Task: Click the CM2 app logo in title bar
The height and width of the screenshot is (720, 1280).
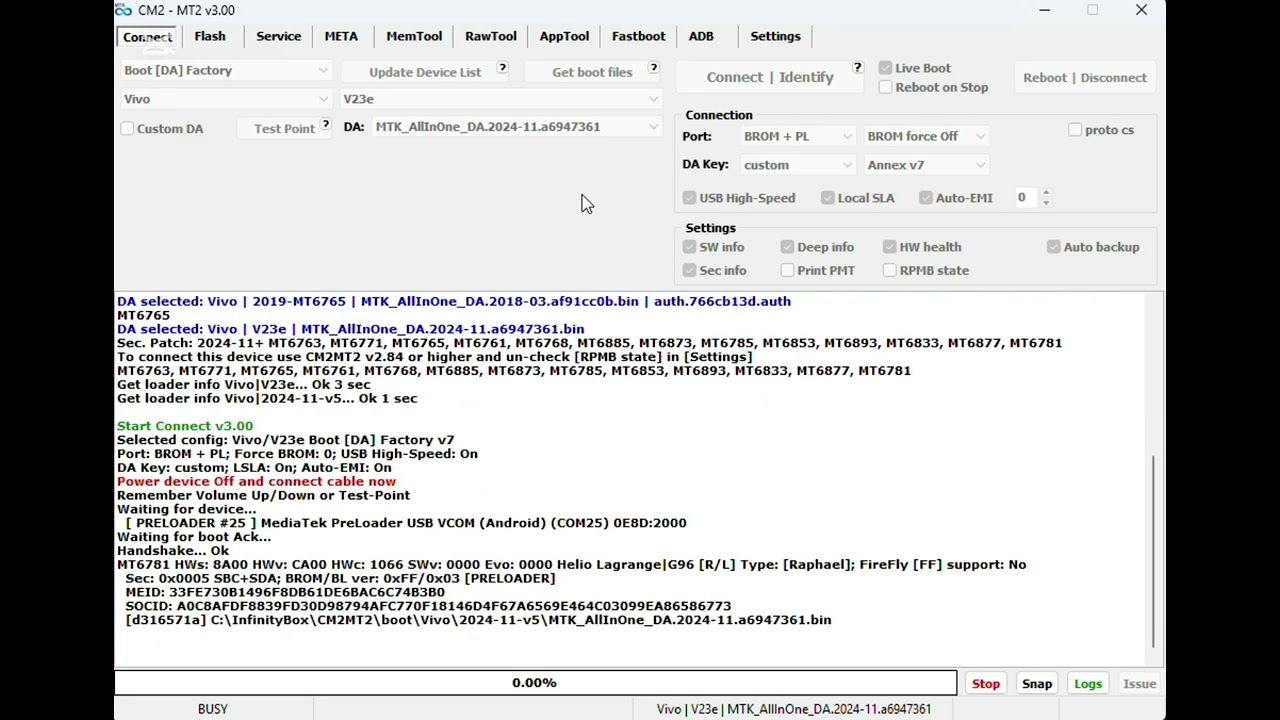Action: [124, 10]
